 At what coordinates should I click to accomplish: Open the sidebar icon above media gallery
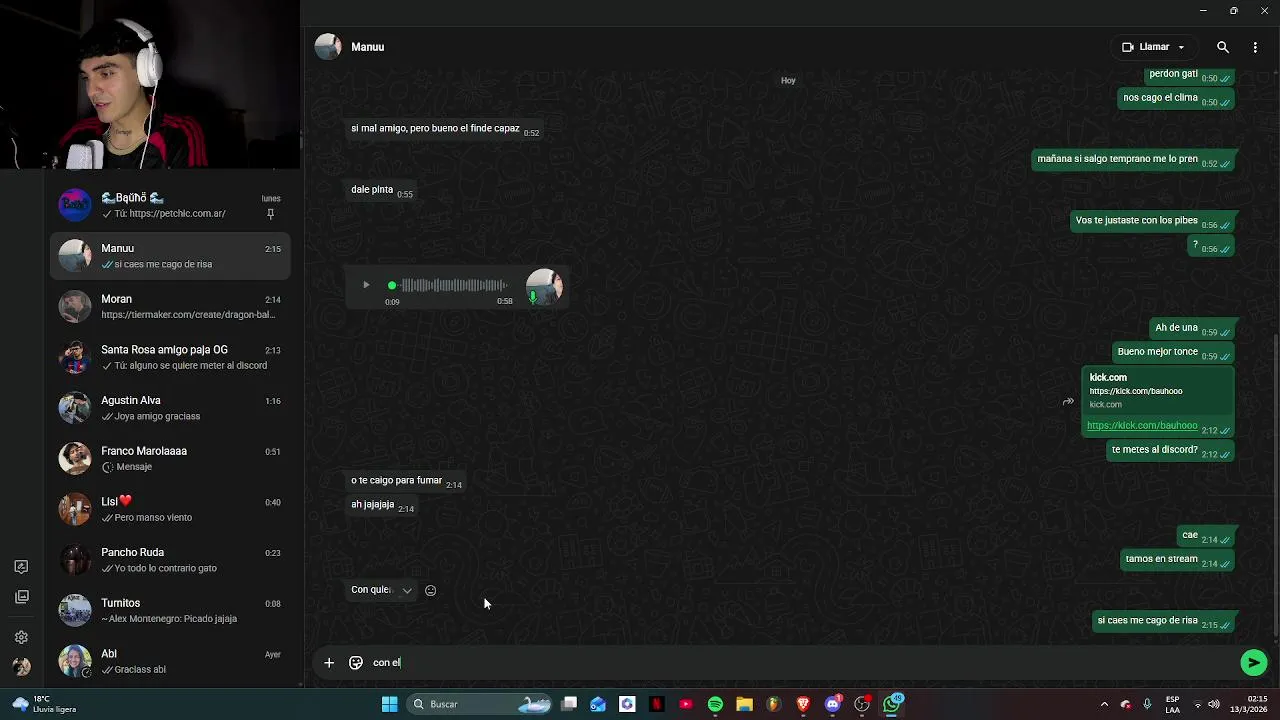[21, 567]
